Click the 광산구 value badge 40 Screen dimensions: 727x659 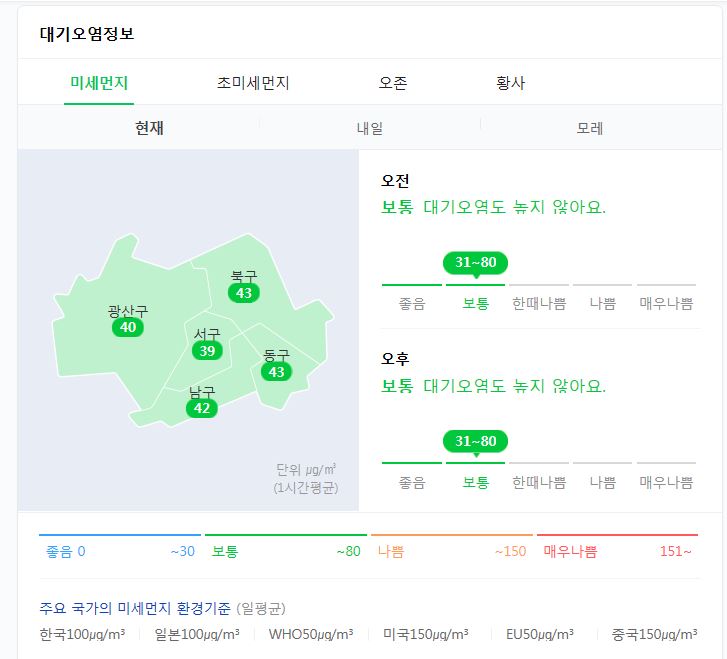[x=128, y=328]
